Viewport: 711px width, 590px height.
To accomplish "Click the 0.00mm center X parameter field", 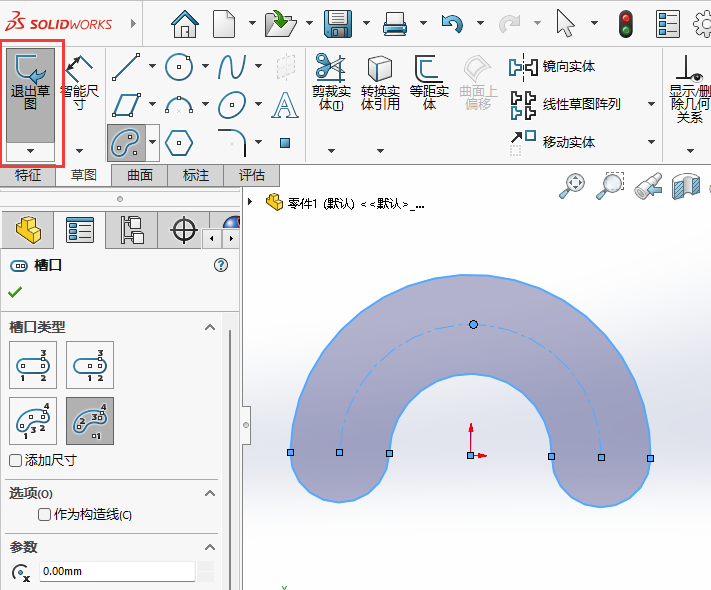I will pos(117,571).
